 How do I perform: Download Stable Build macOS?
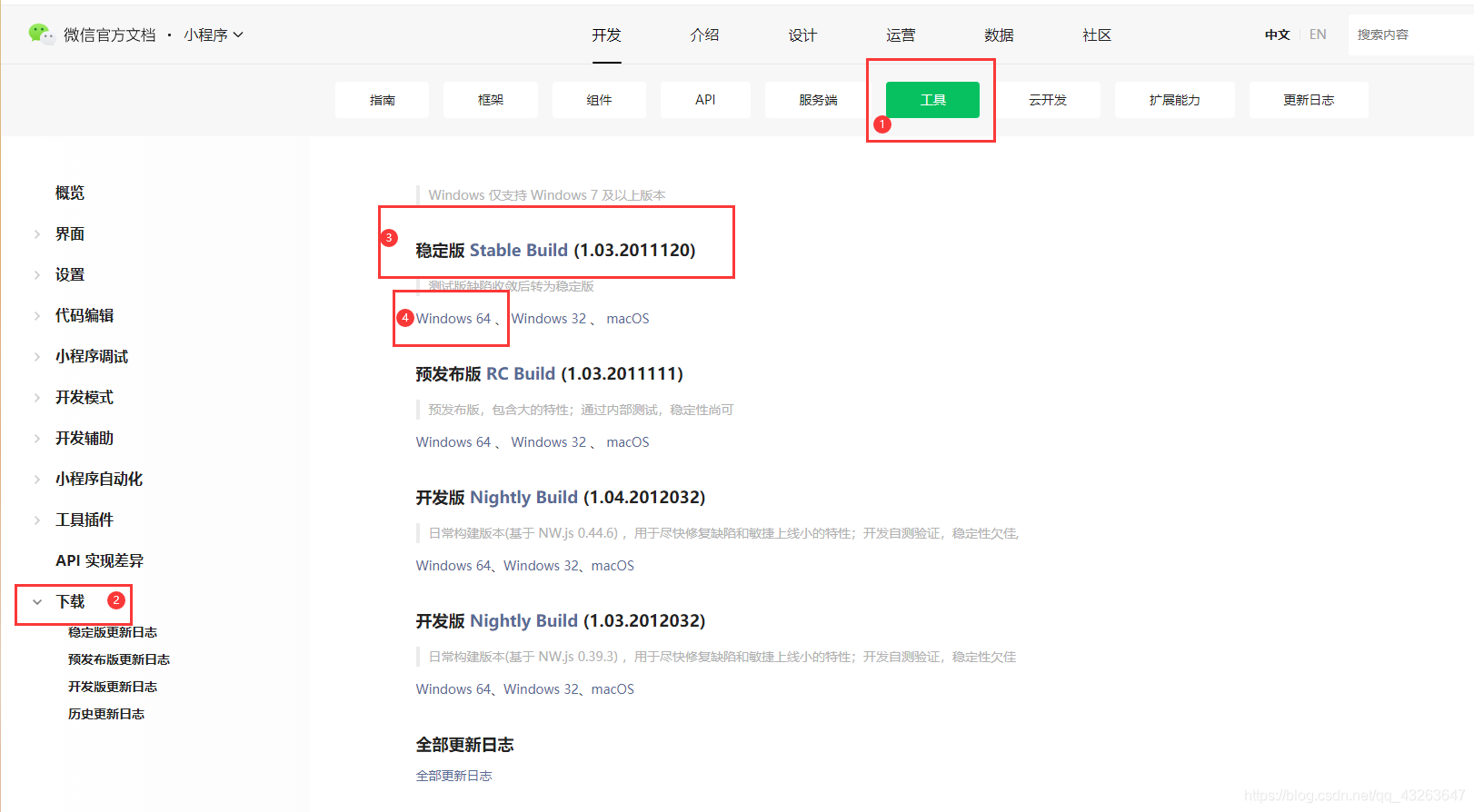tap(628, 319)
